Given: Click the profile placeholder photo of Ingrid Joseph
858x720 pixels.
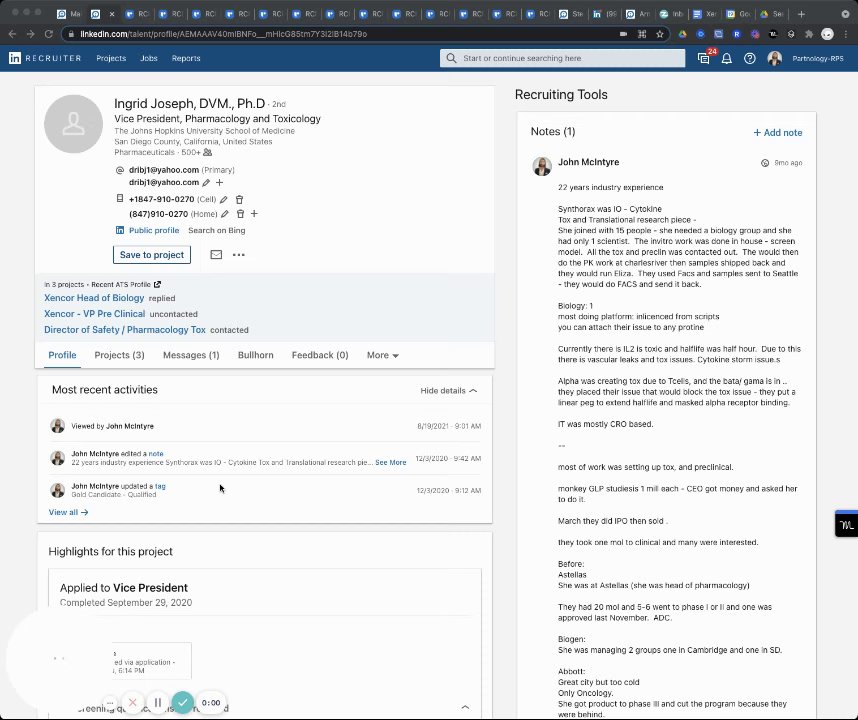Looking at the screenshot, I should [73, 124].
